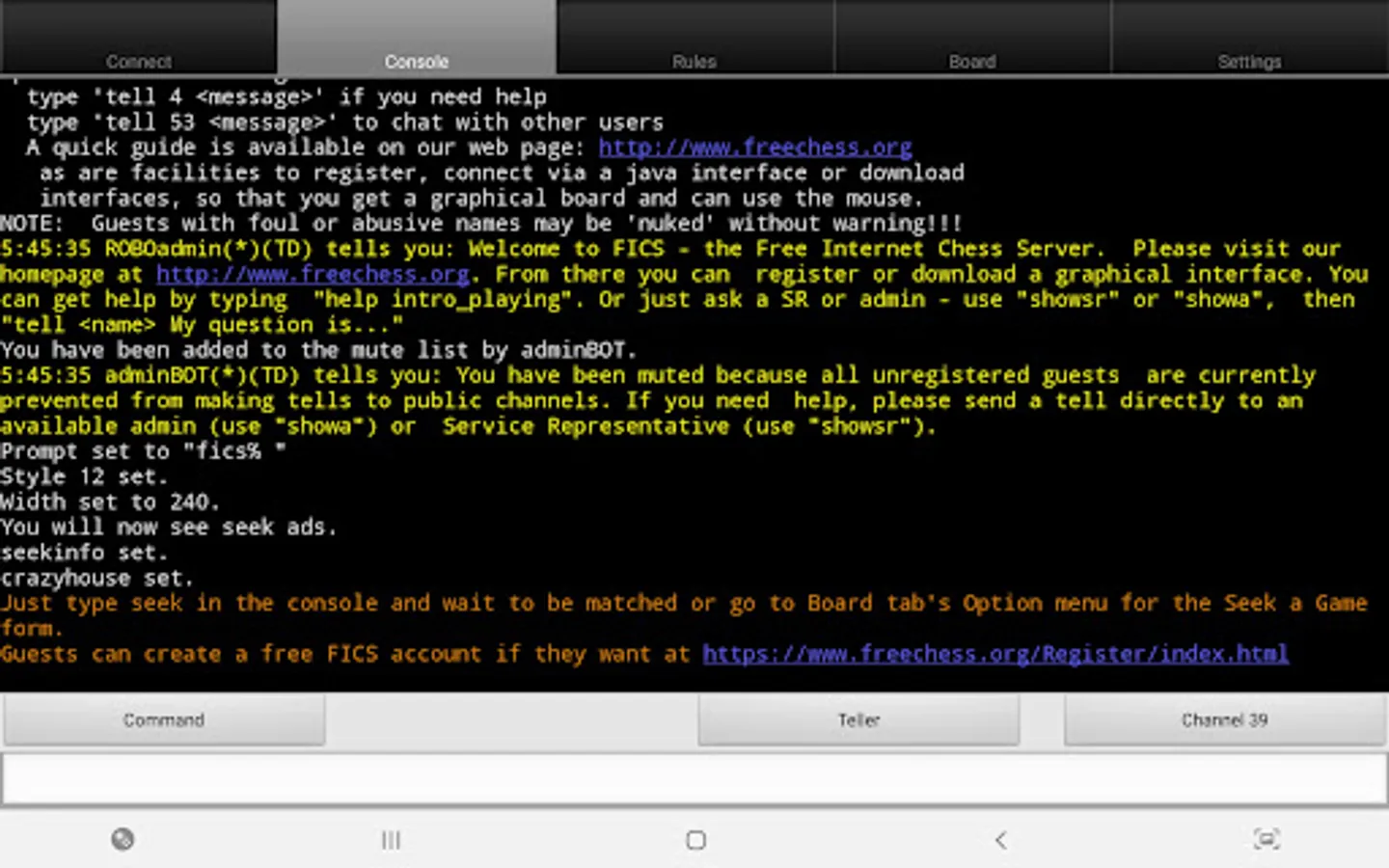Tap the Channel 39 button
Viewport: 1389px width, 868px height.
click(x=1225, y=720)
